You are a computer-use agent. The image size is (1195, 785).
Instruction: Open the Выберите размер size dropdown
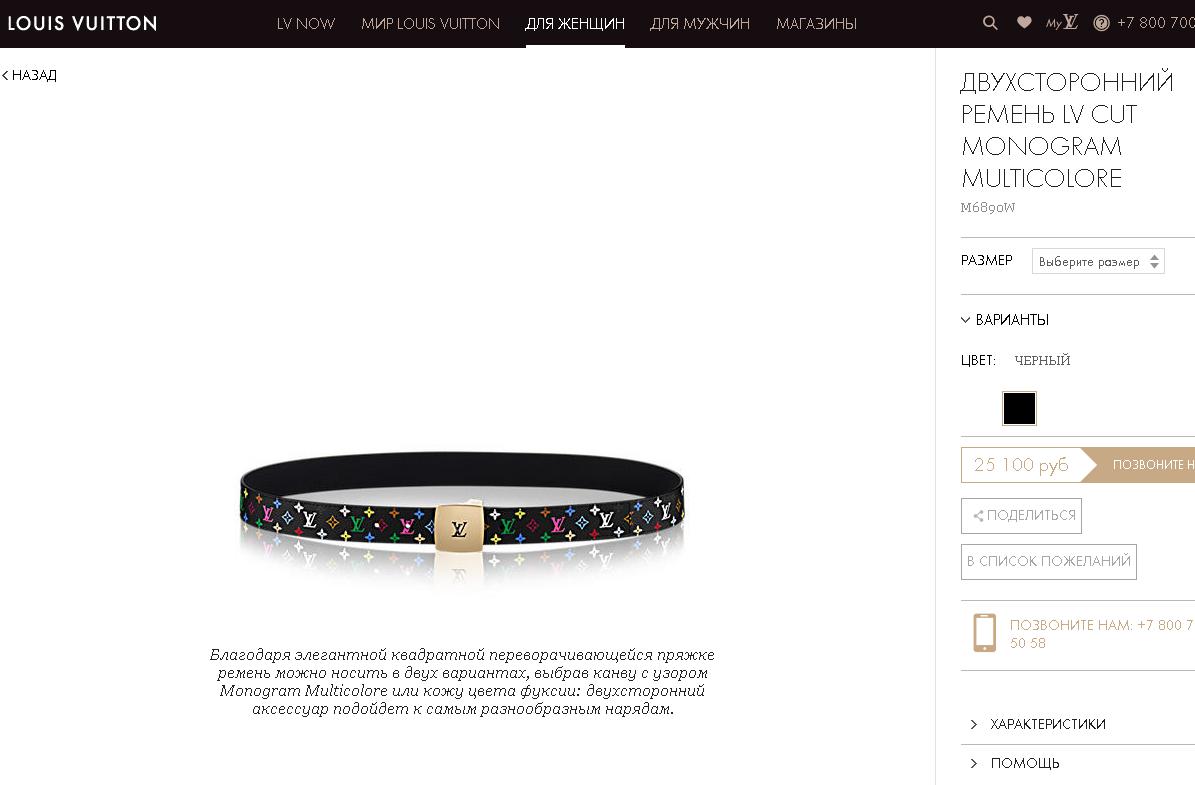[1098, 261]
